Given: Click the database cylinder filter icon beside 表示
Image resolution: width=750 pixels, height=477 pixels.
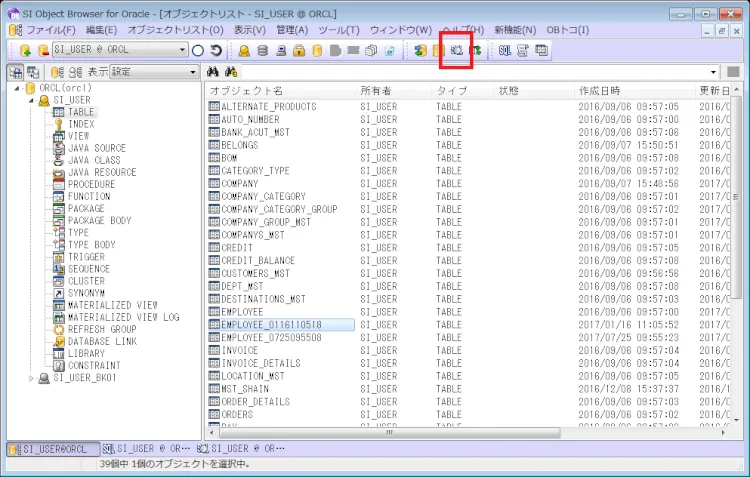Looking at the screenshot, I should click(57, 72).
